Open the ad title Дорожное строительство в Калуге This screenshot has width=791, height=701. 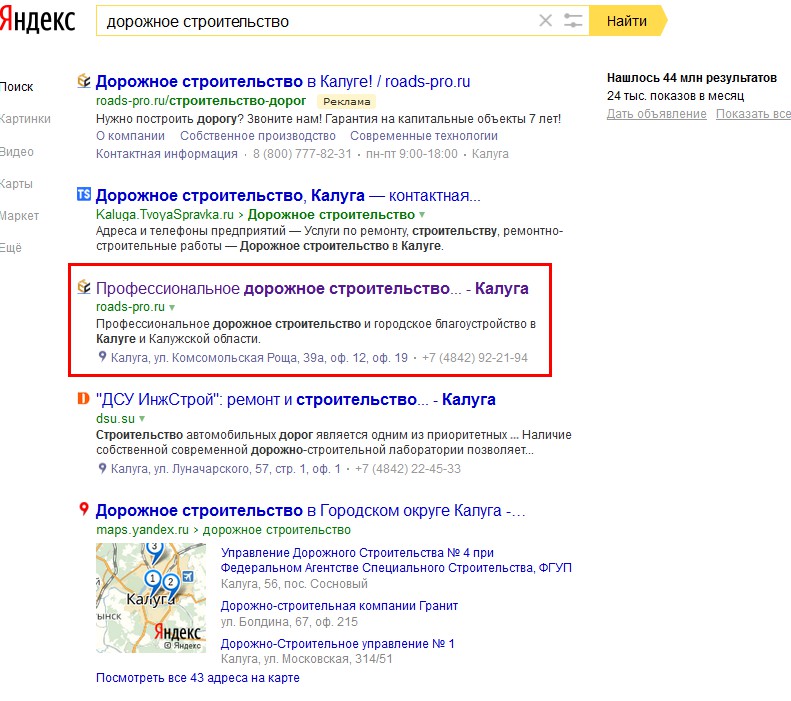tap(283, 81)
